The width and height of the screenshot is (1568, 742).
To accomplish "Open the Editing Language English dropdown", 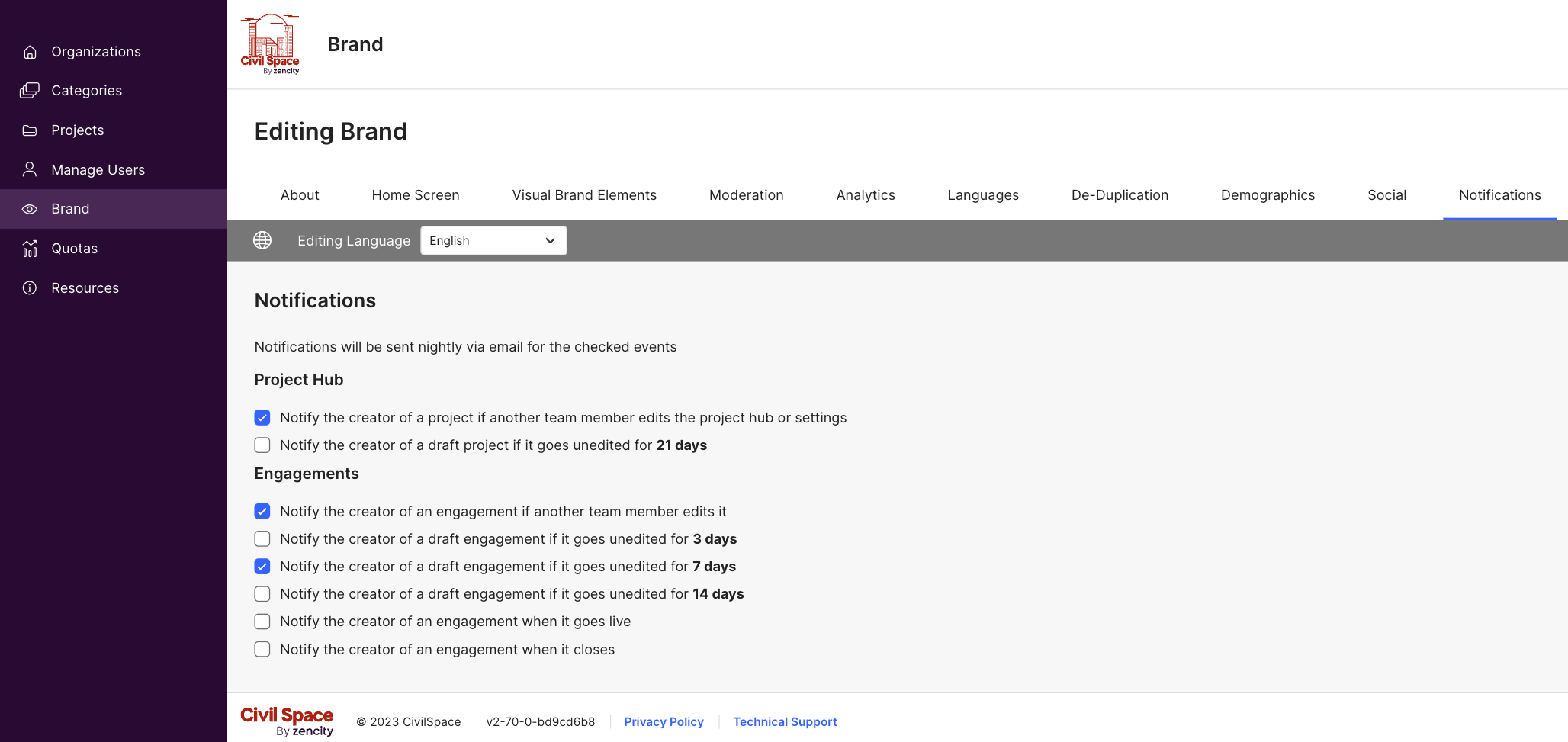I will click(493, 241).
